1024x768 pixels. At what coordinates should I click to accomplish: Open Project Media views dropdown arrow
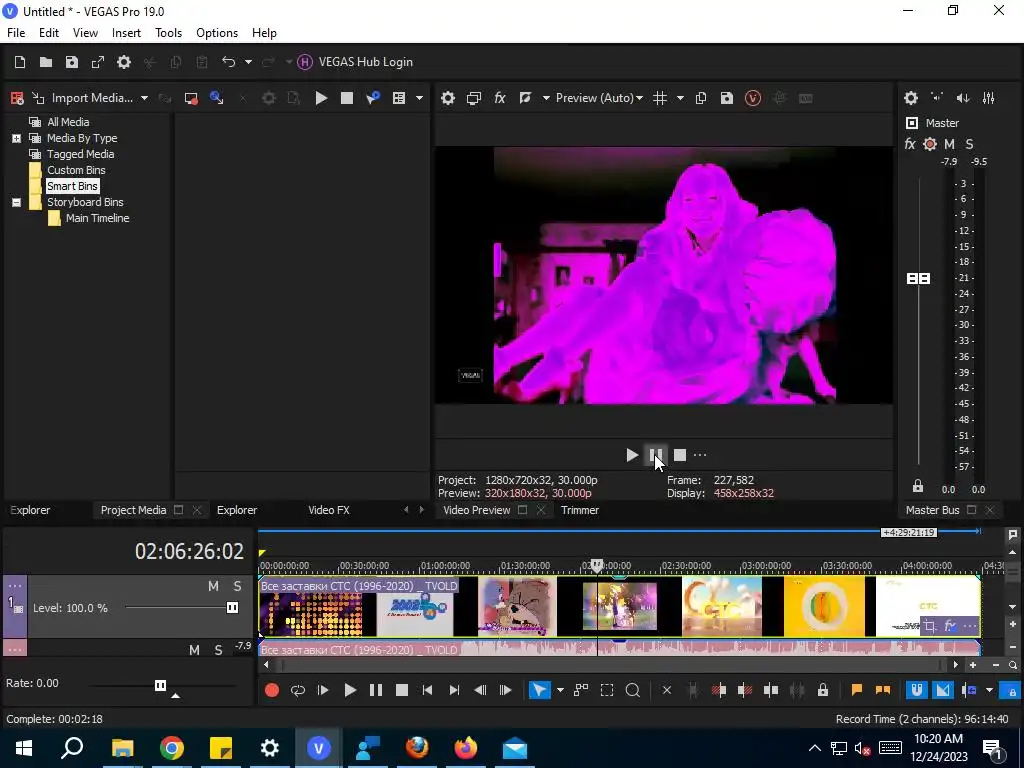click(x=419, y=98)
